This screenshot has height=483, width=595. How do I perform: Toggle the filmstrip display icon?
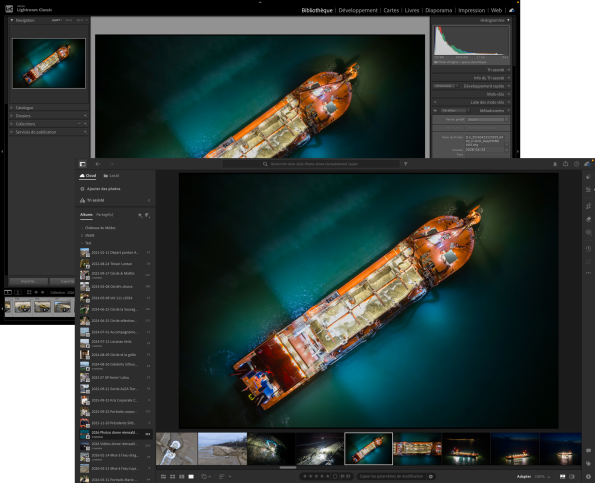pos(562,476)
